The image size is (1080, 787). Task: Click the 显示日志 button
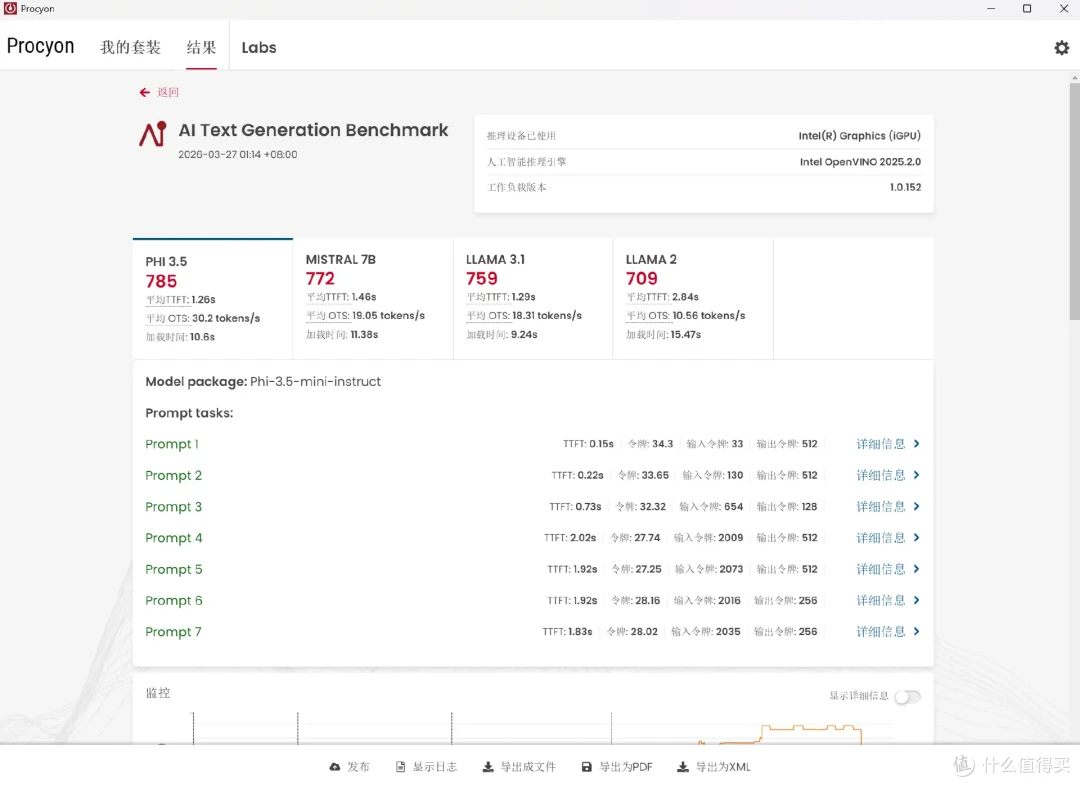[x=426, y=767]
